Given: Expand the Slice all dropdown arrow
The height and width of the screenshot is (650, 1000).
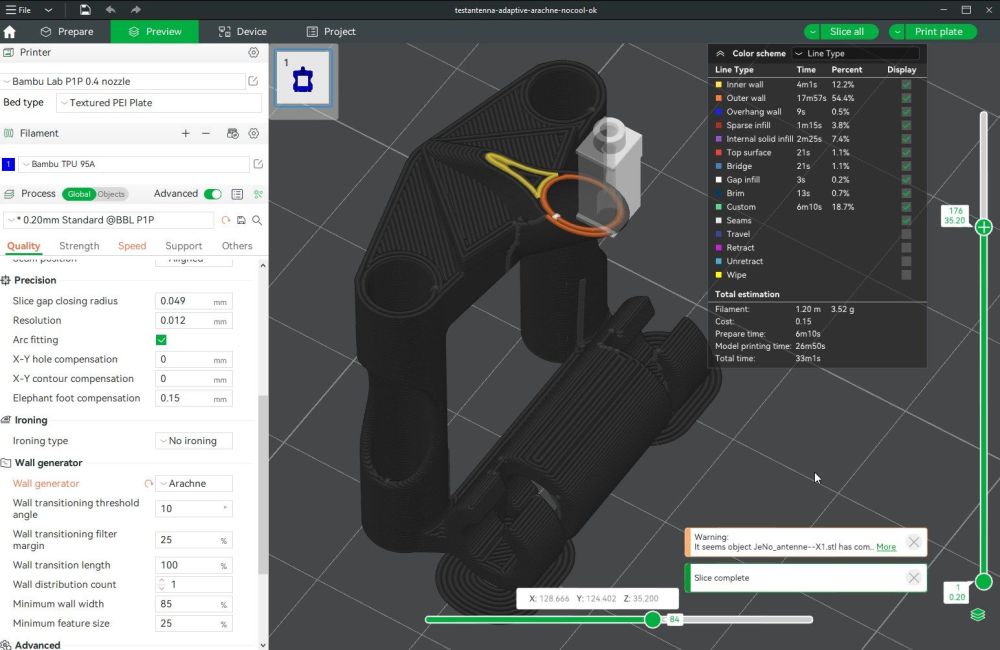Looking at the screenshot, I should (x=812, y=32).
